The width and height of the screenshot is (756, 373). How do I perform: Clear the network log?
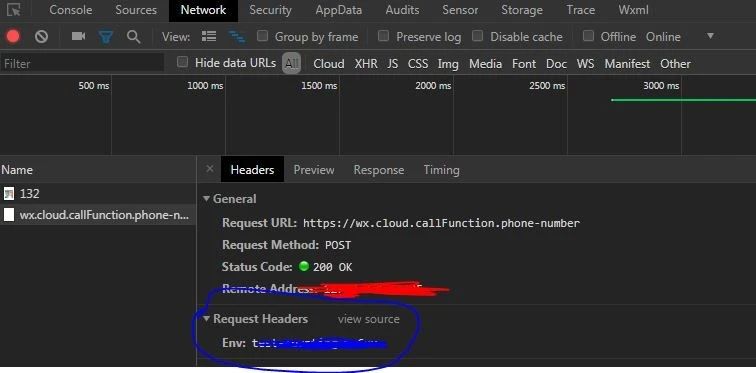coord(41,37)
